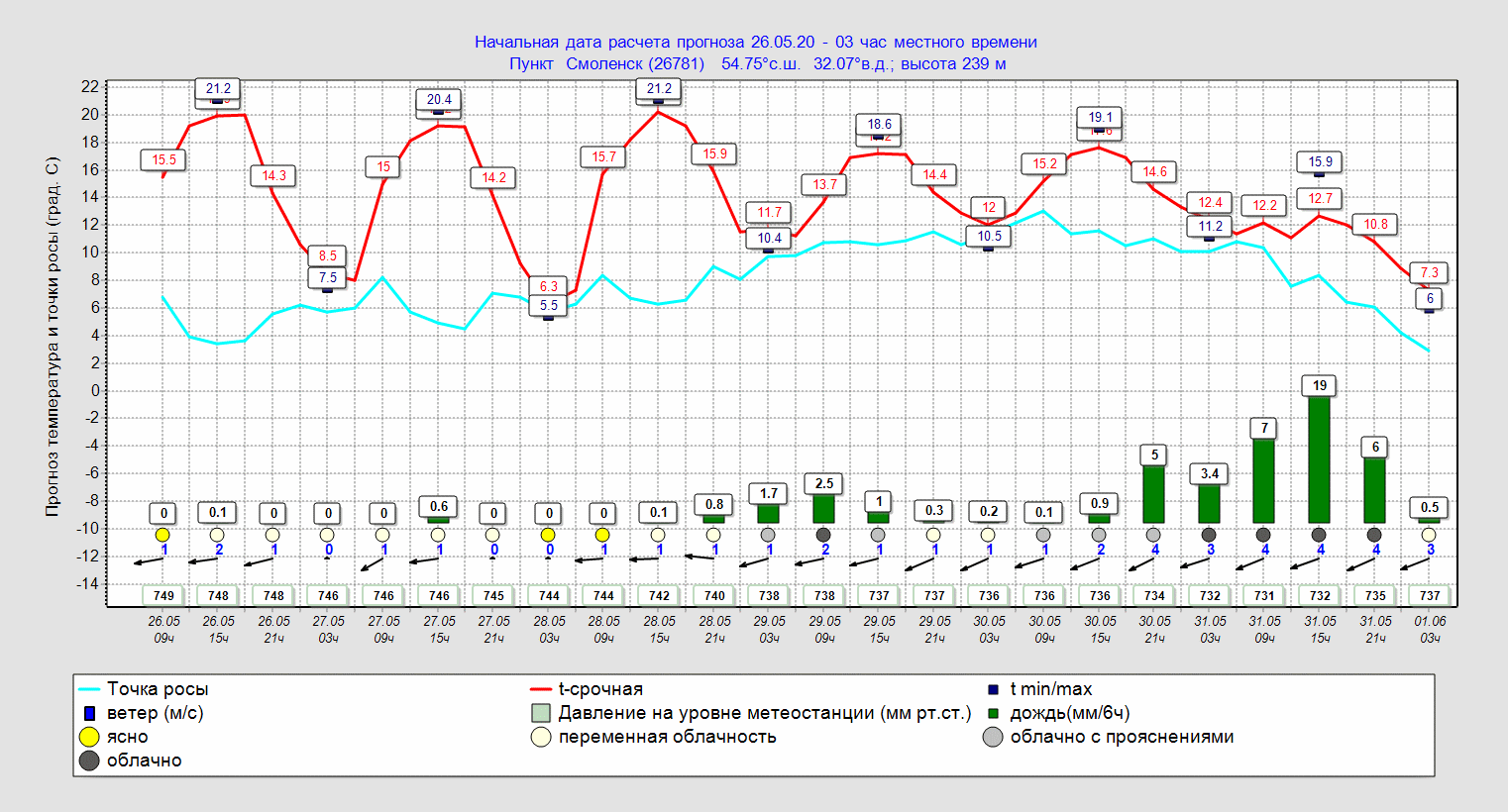Click the red line marker for t-срочная
1508x812 pixels.
pos(540,689)
